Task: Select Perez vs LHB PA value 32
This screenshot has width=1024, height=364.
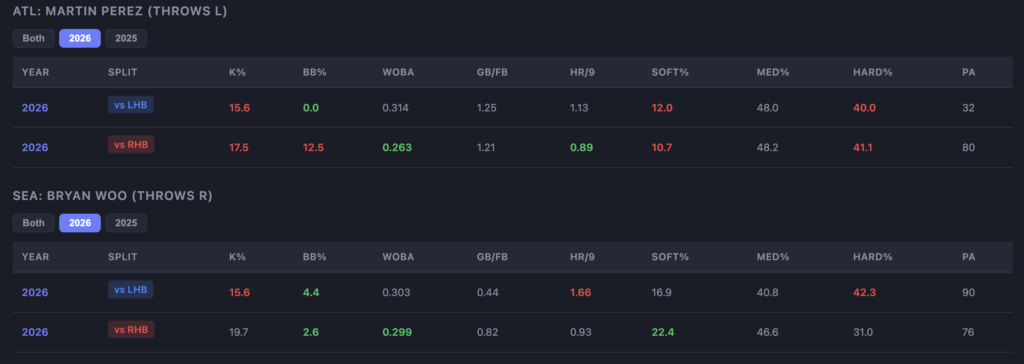Action: pyautogui.click(x=968, y=108)
